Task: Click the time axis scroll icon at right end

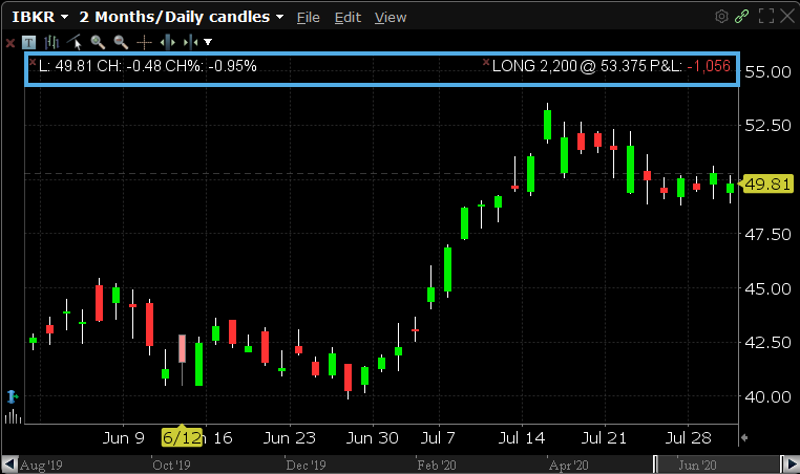Action: (x=744, y=437)
